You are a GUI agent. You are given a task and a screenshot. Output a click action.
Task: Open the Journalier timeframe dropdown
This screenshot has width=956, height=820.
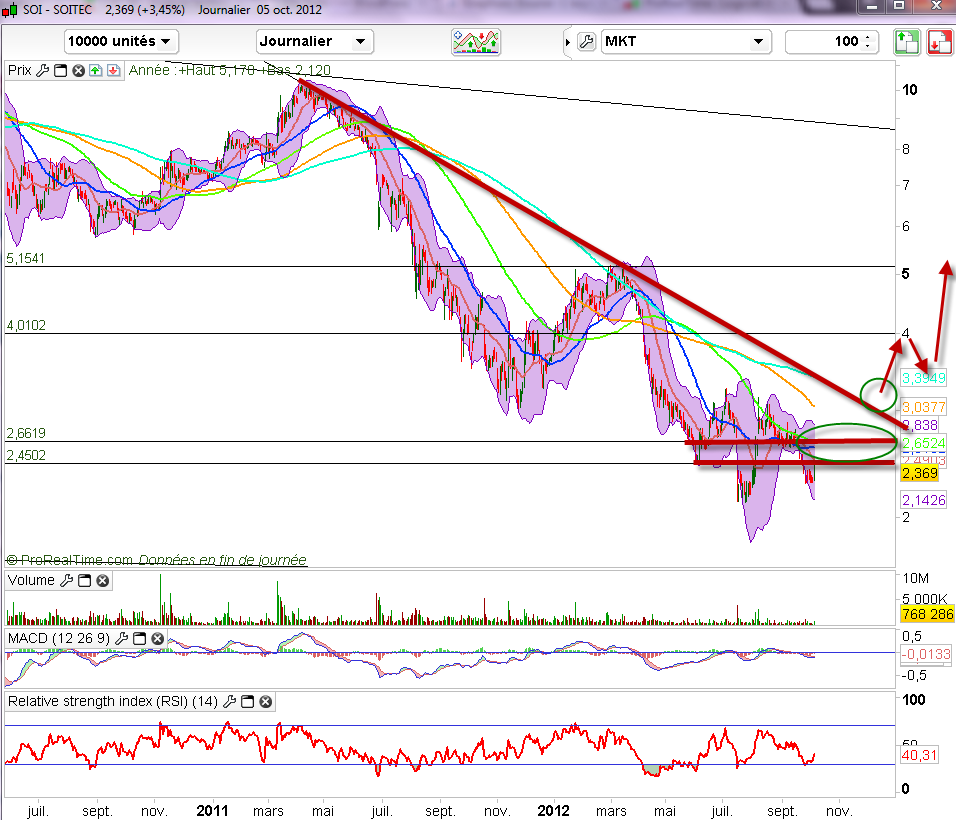pyautogui.click(x=314, y=42)
